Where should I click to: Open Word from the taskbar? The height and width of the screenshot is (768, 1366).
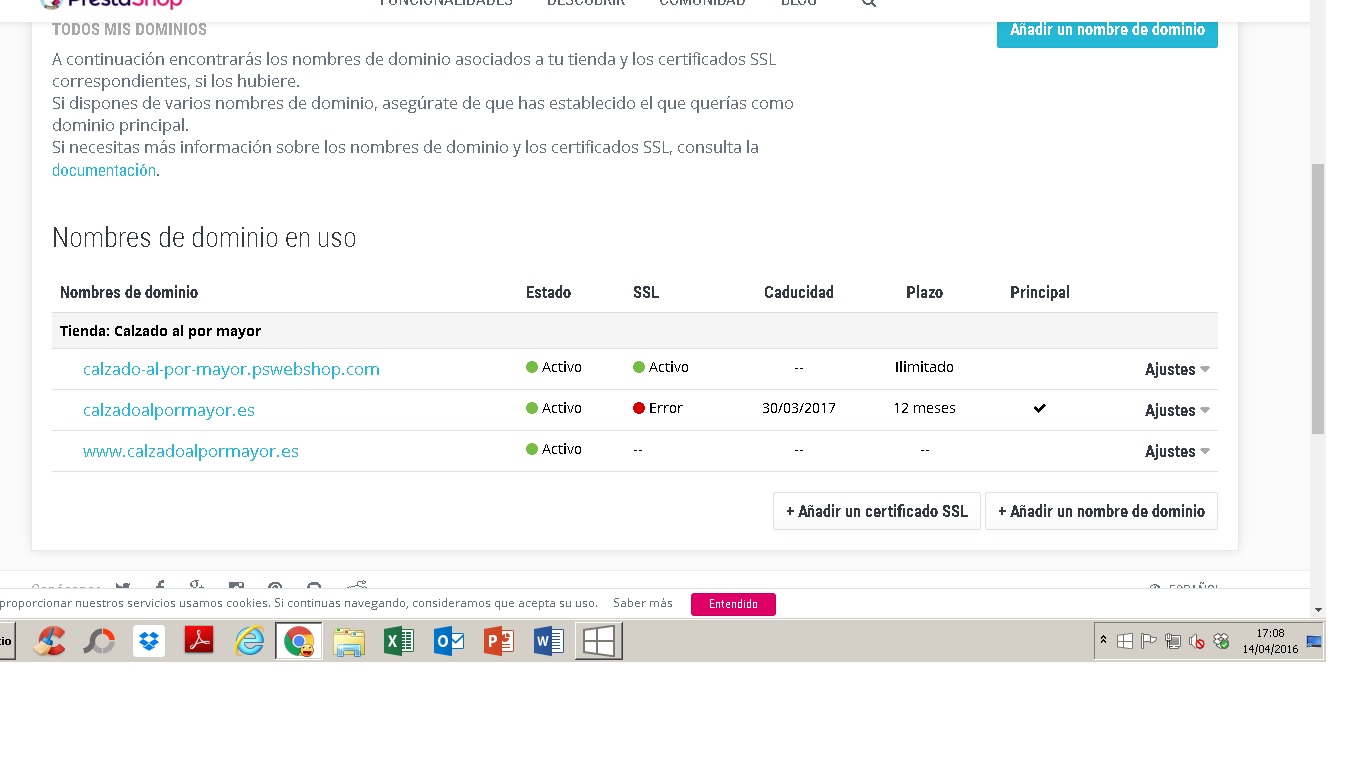point(549,641)
